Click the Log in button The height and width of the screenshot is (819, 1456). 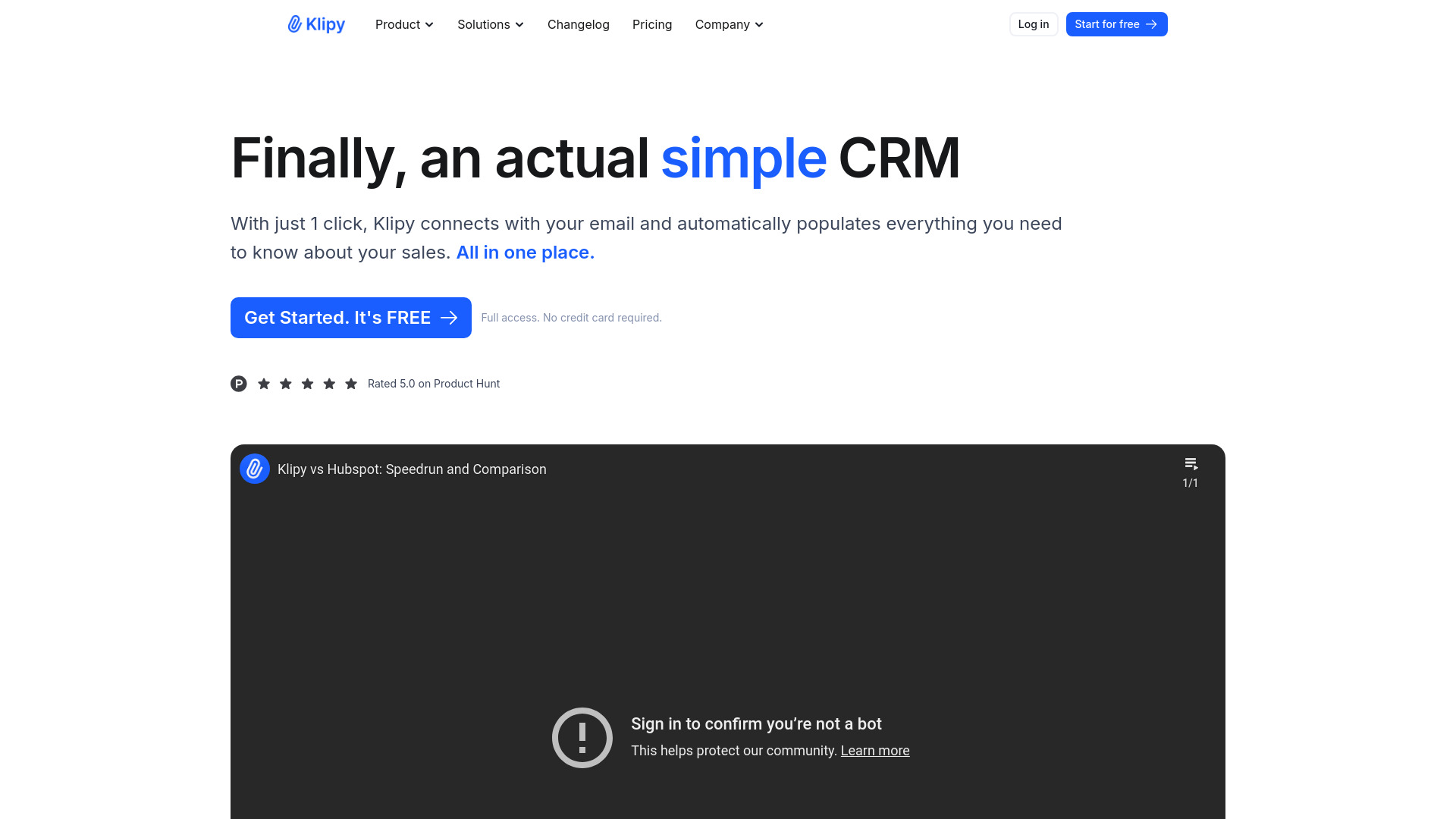click(x=1033, y=24)
